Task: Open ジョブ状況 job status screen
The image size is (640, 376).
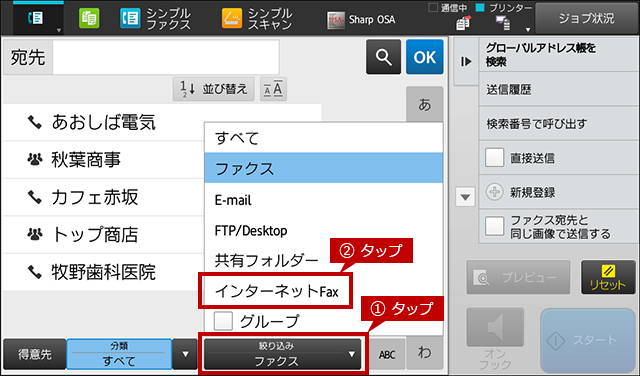Action: 587,18
